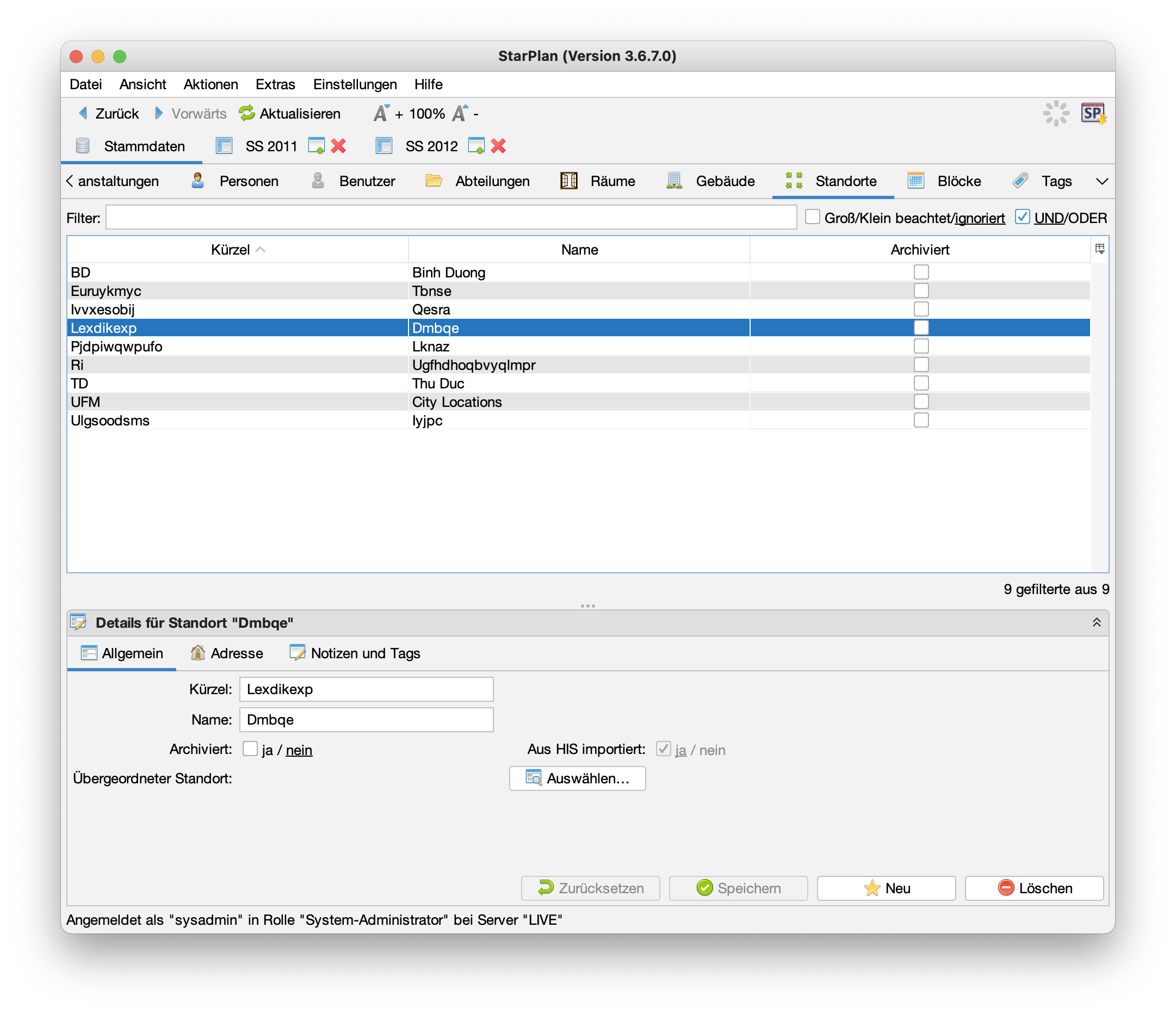Click the Auswählen... button

(577, 778)
